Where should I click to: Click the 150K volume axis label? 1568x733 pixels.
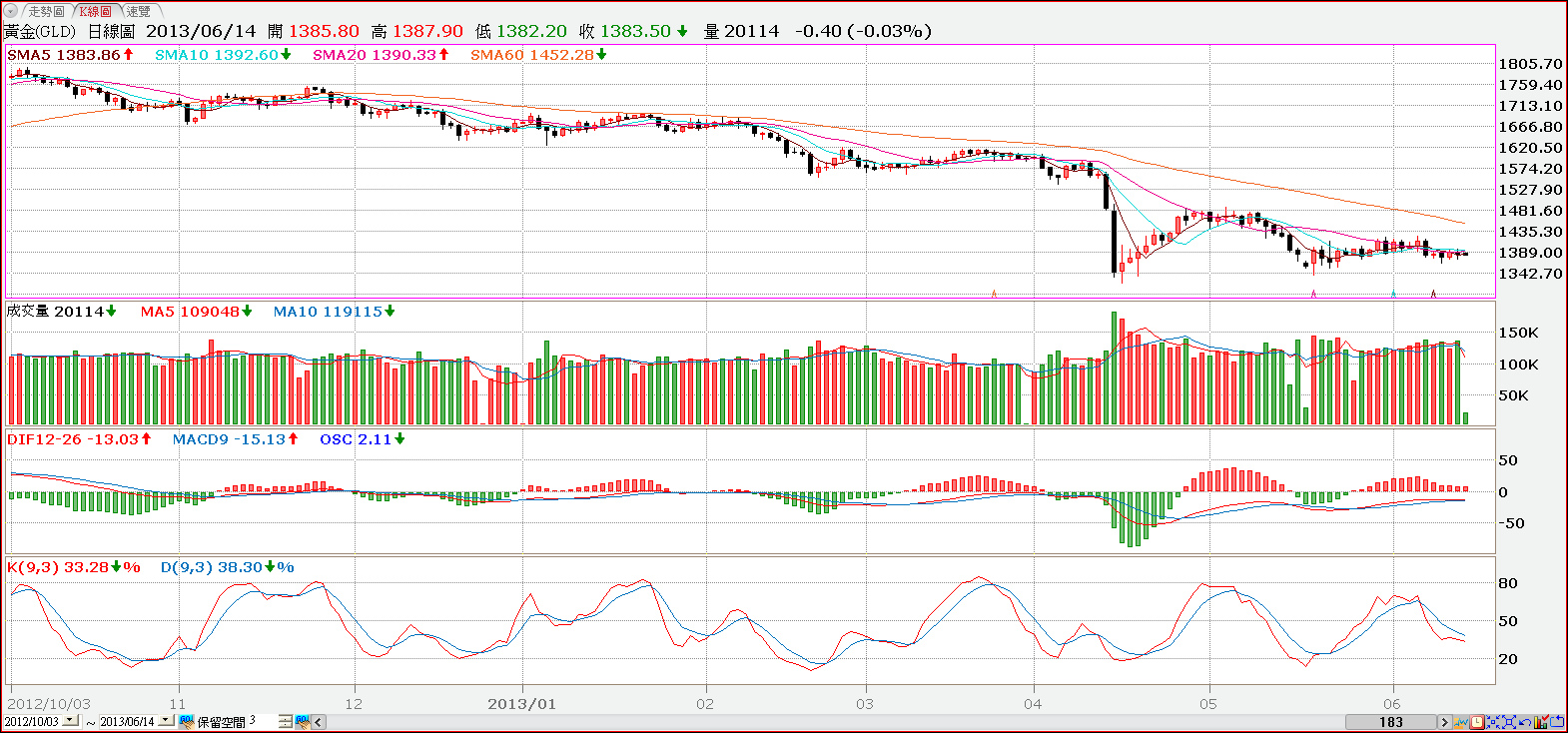[1518, 333]
